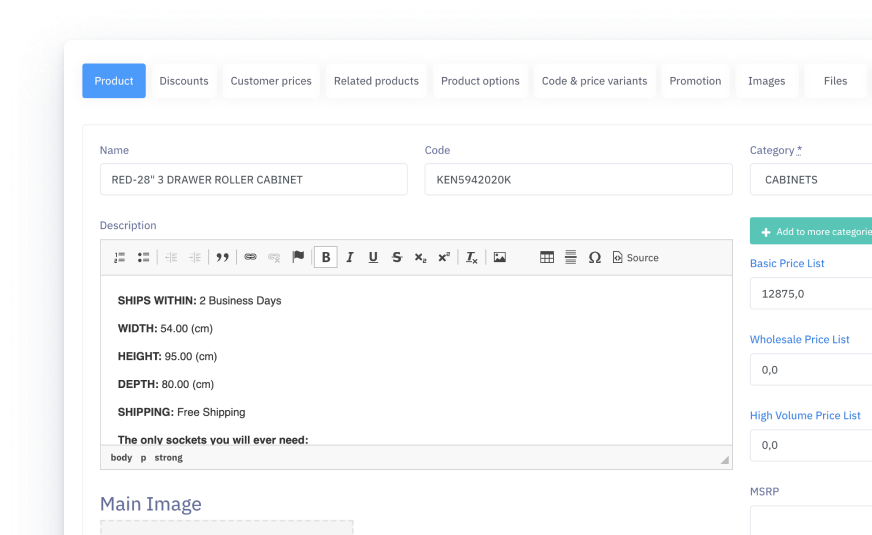Apply block quote formatting
872x535 pixels.
pos(222,257)
